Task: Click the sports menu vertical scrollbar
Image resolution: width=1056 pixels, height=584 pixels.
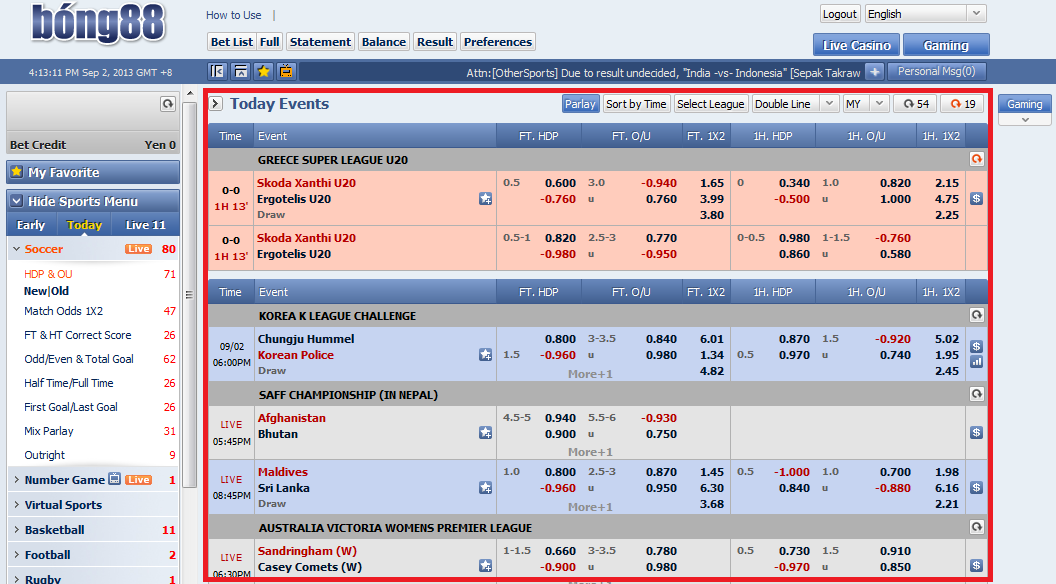Action: (x=189, y=294)
